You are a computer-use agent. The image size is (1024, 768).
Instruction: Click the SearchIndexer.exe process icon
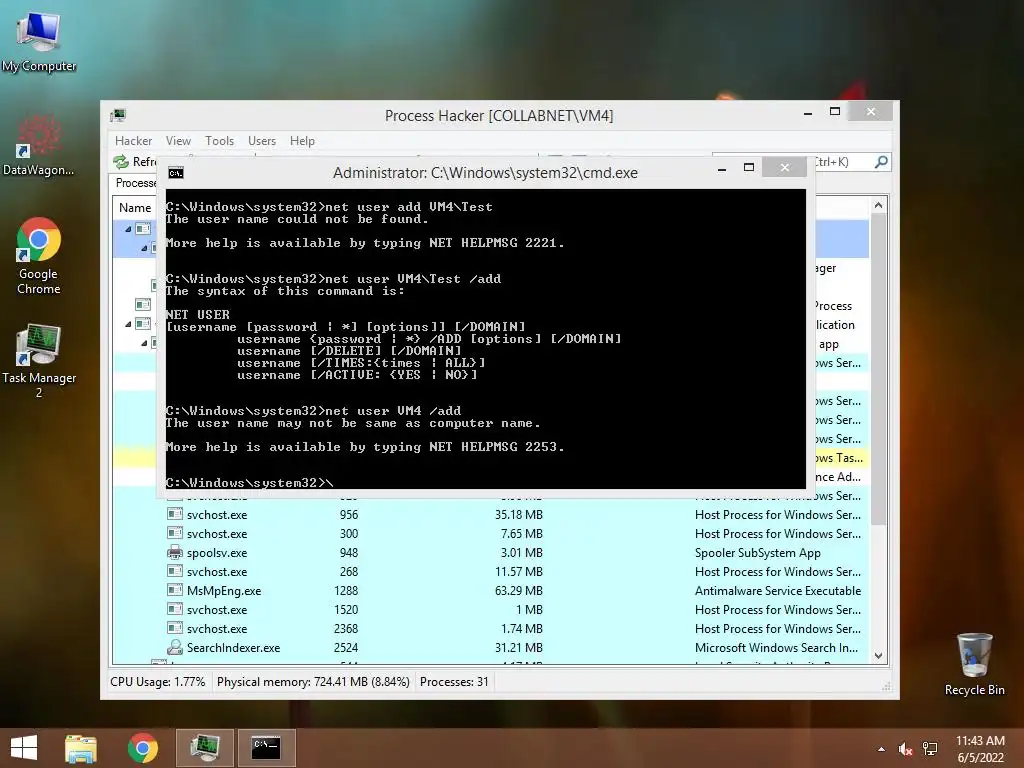click(x=174, y=647)
